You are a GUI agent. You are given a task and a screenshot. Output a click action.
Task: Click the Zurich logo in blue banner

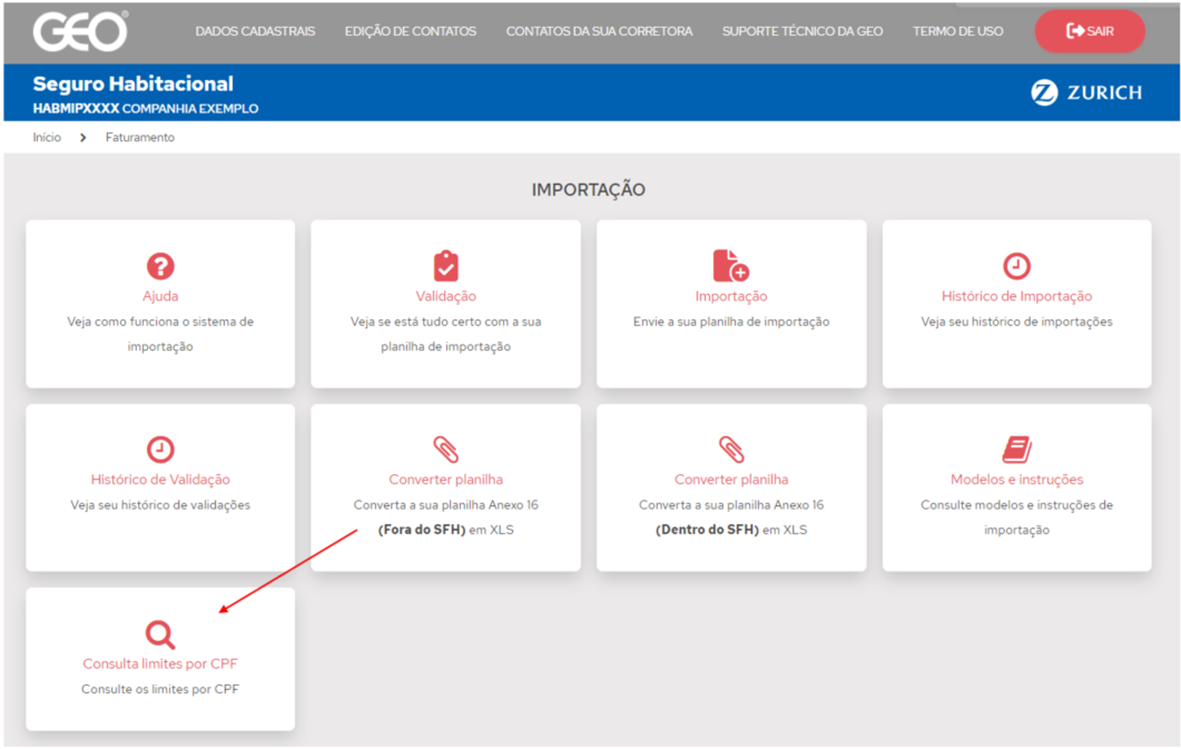click(x=1086, y=93)
